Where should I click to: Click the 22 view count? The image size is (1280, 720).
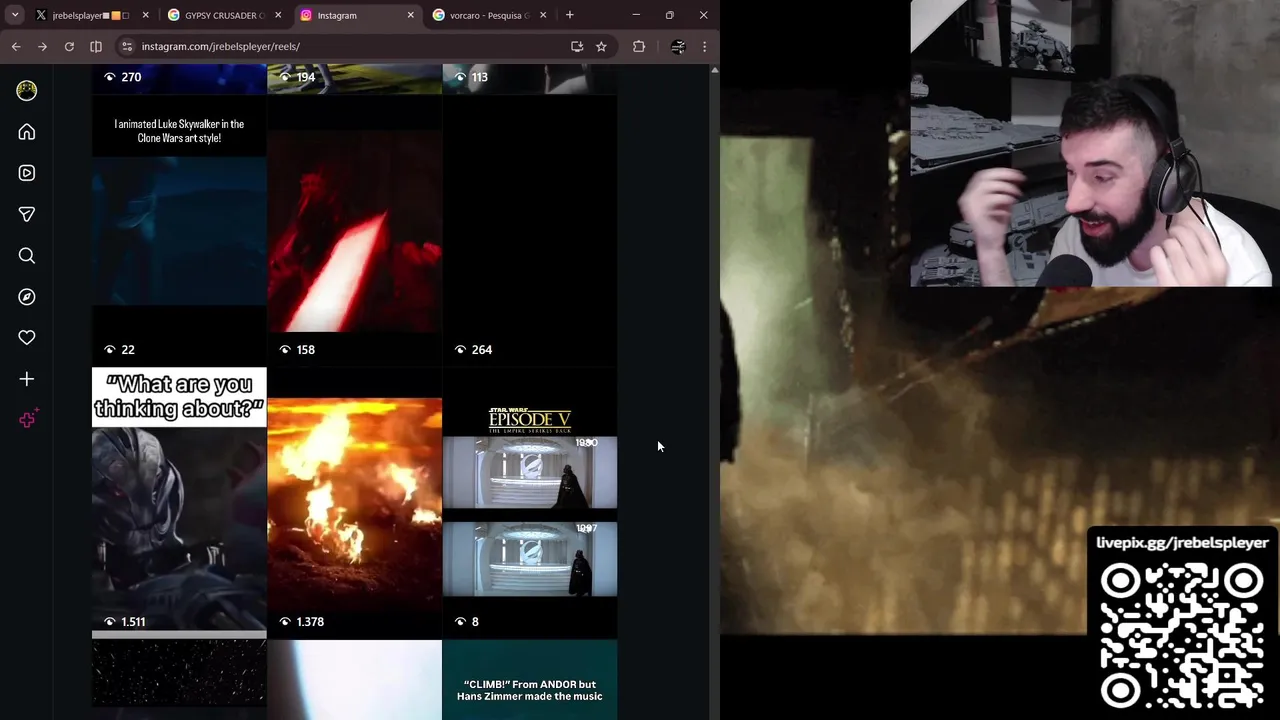click(x=127, y=350)
